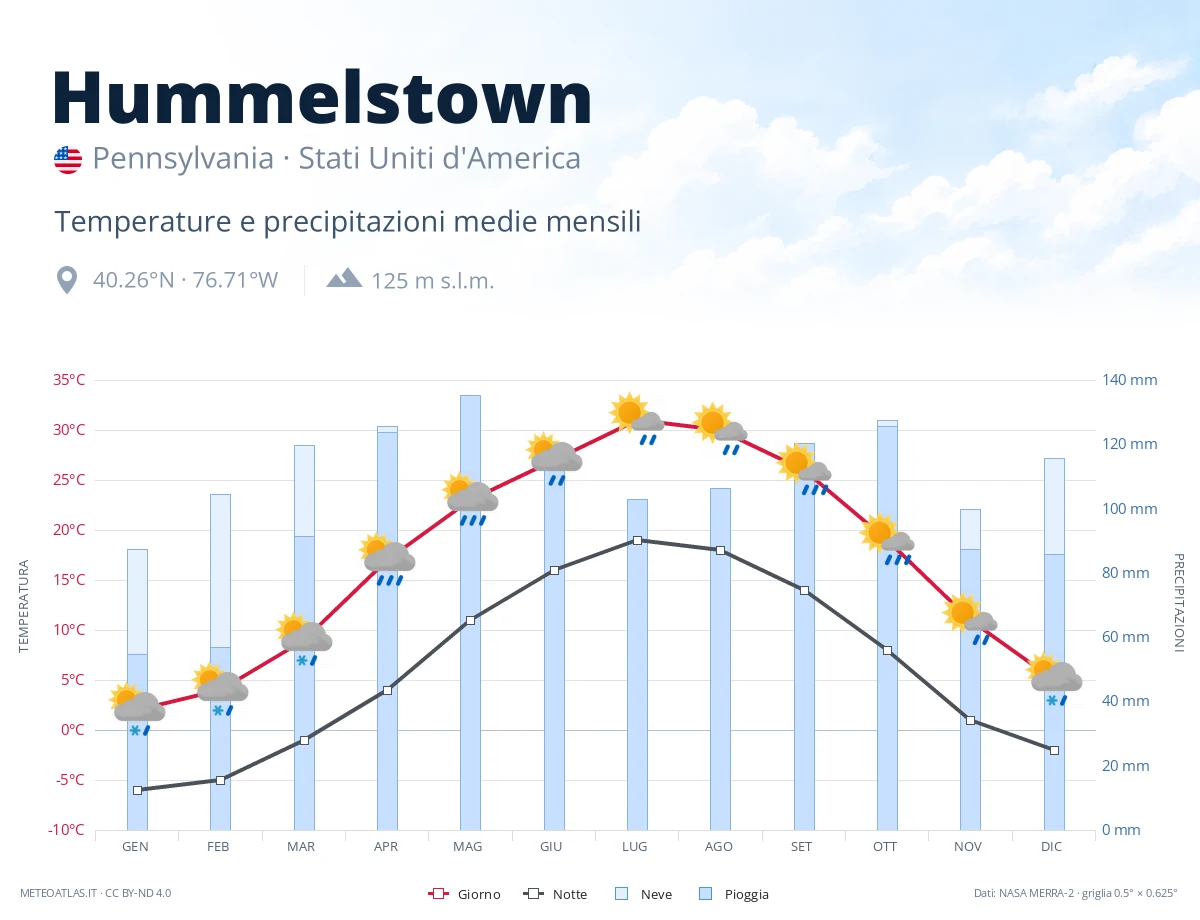Click the MAG rainy weather icon
Screen dimensions: 1200x920
pos(470,501)
